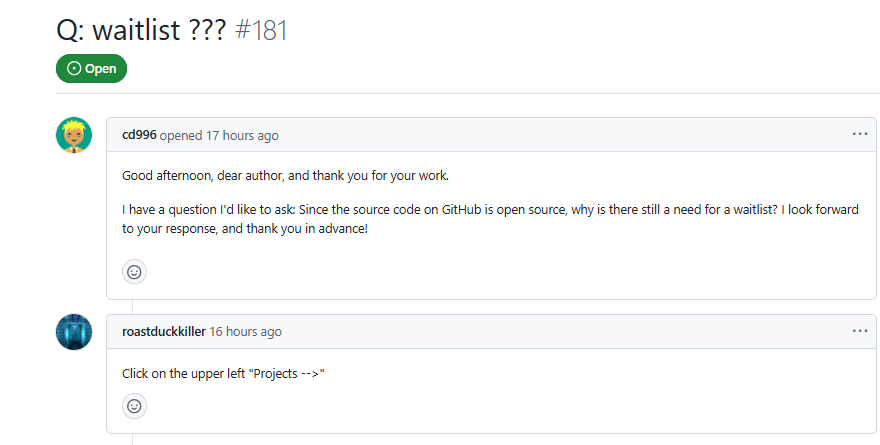Click roastduckkiller's profile avatar
This screenshot has height=445, width=880.
pos(74,332)
